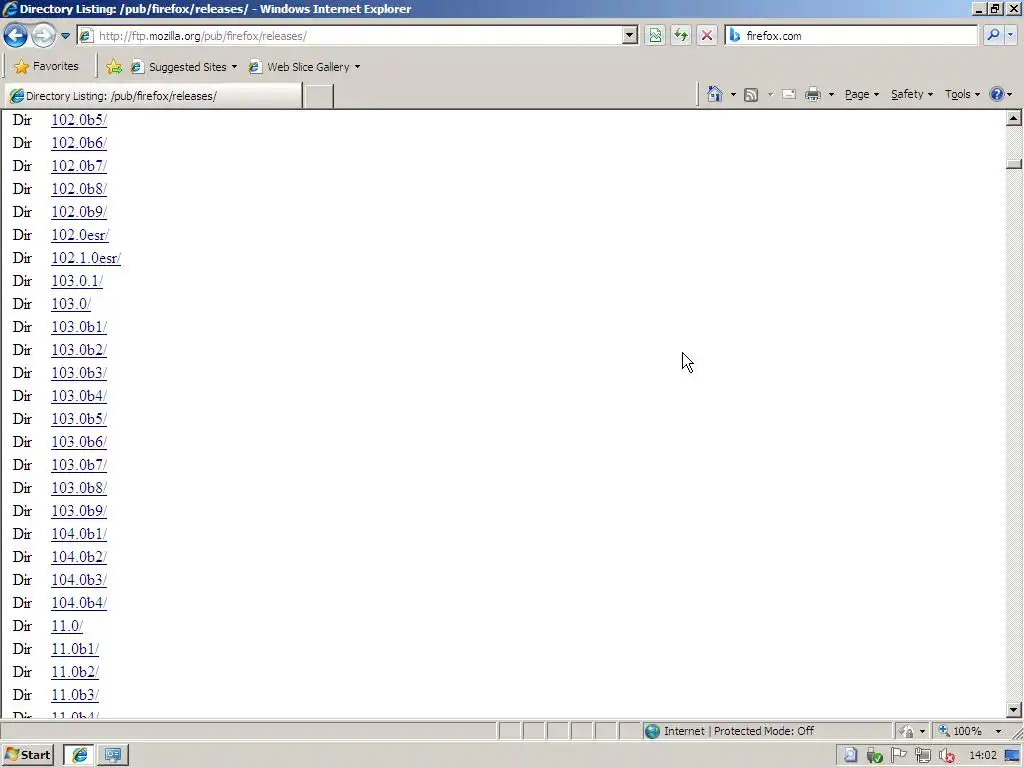Screen dimensions: 1024x768
Task: Click the vertical scrollbar thumb
Action: coord(1014,164)
